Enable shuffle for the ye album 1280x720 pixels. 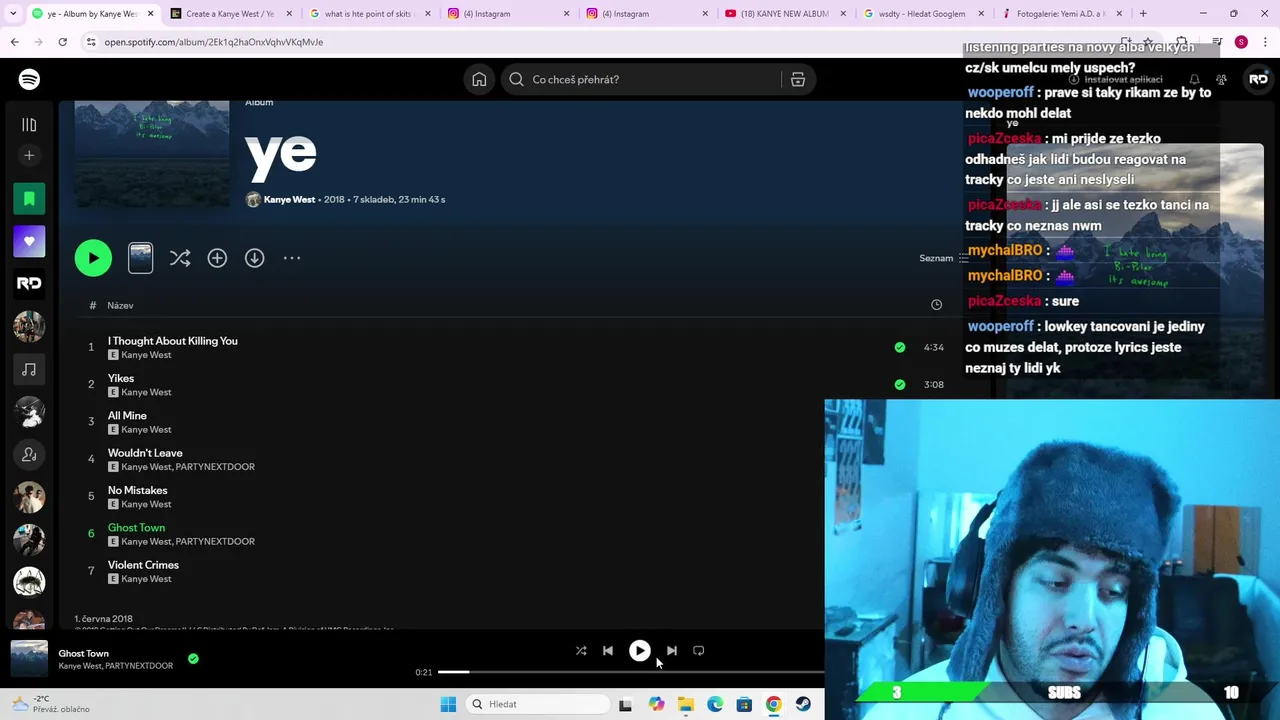[180, 258]
